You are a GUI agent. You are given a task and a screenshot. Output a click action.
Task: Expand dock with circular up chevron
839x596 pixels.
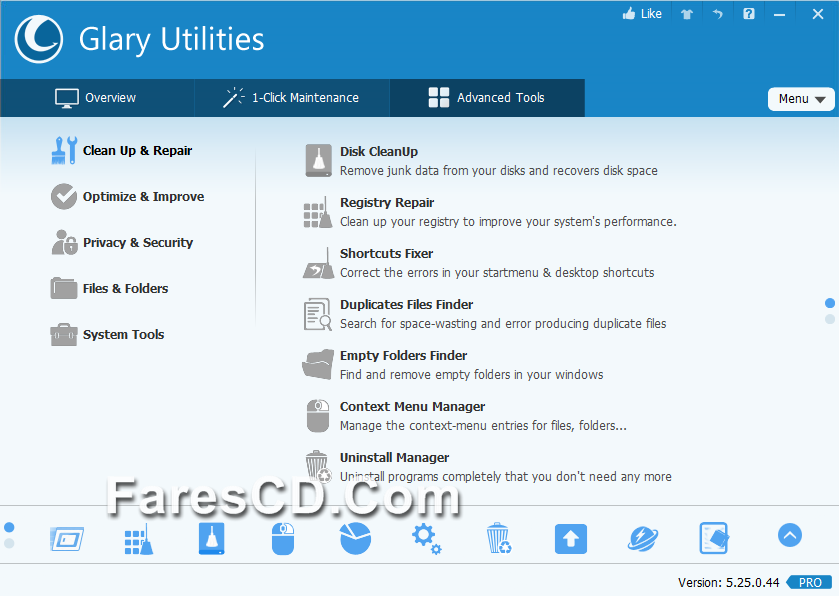coord(790,535)
